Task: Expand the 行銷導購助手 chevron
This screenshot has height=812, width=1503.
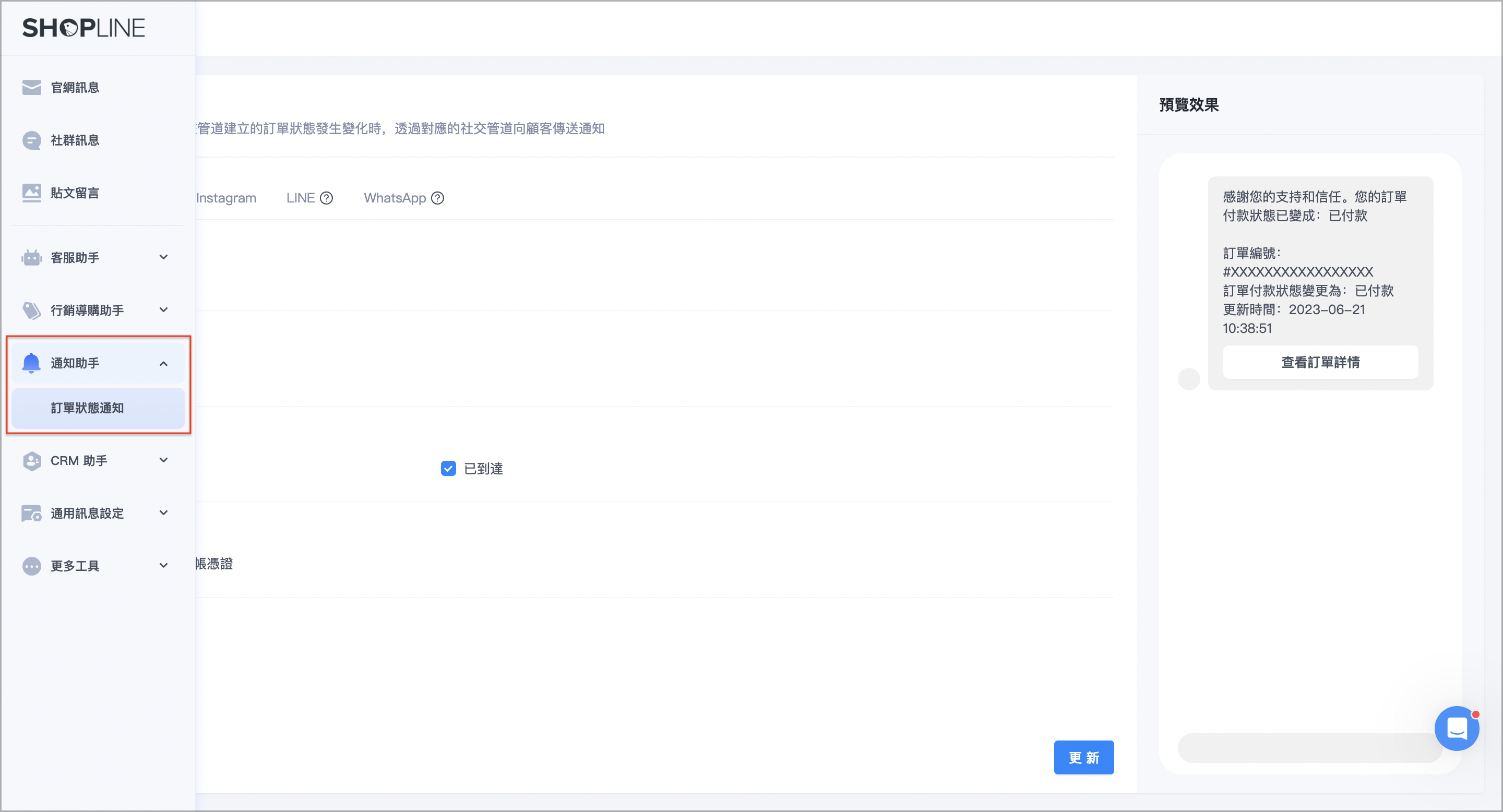Action: pos(164,310)
